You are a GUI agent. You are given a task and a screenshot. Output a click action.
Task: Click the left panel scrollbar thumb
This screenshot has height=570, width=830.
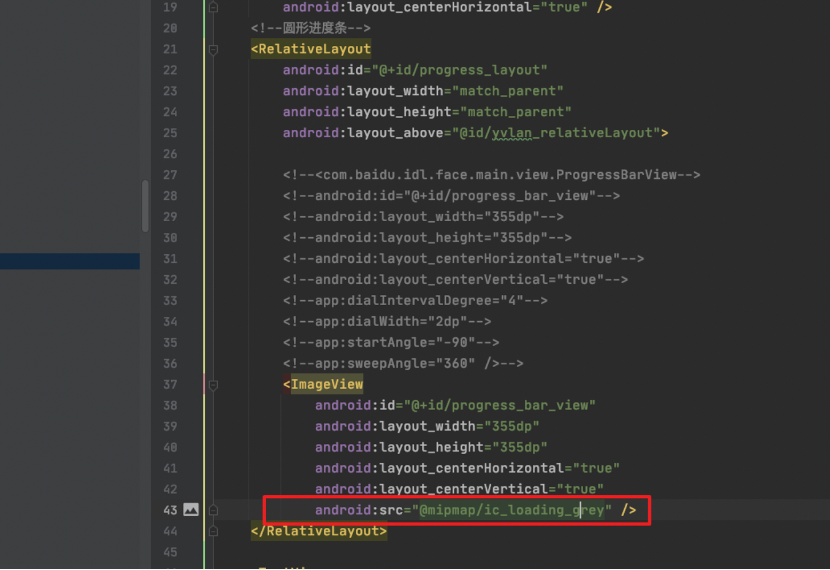(145, 206)
